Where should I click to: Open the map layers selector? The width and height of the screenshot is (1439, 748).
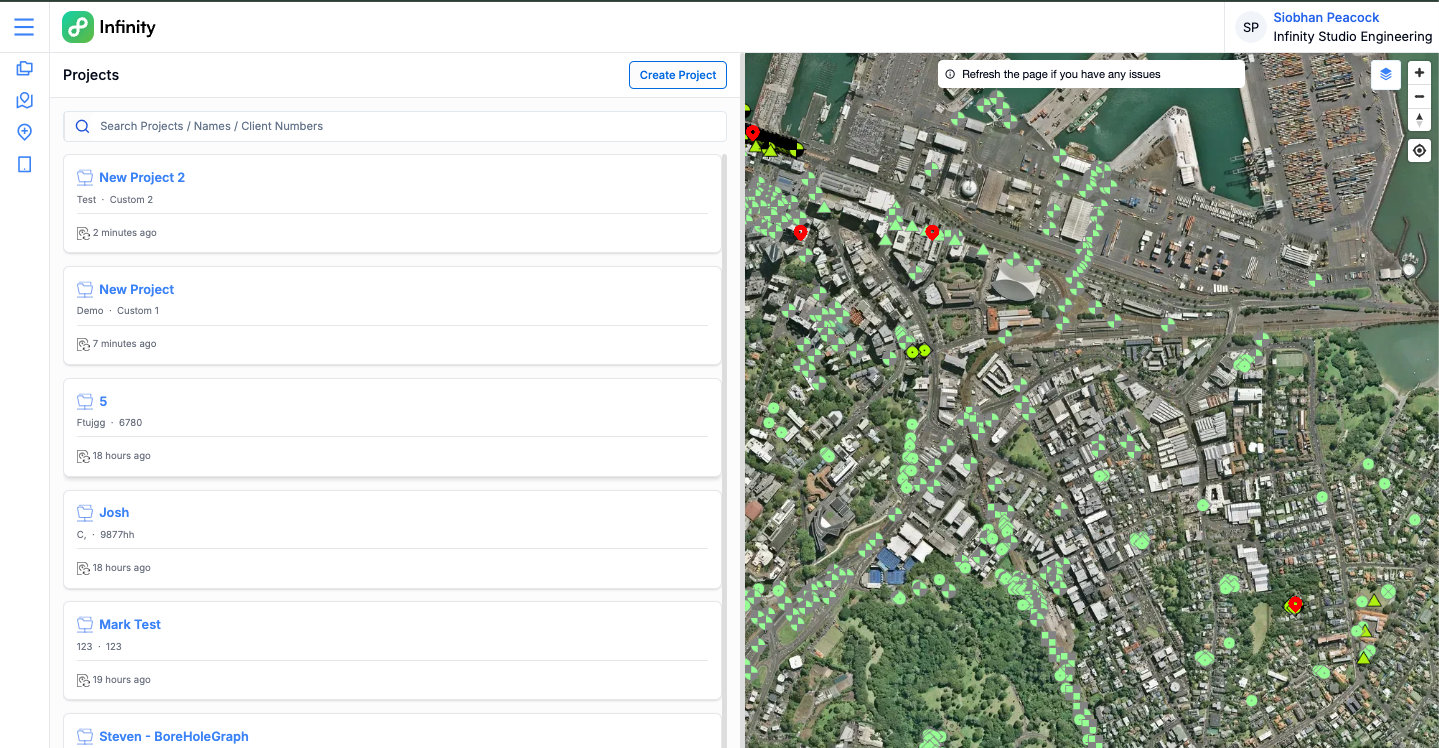tap(1386, 75)
